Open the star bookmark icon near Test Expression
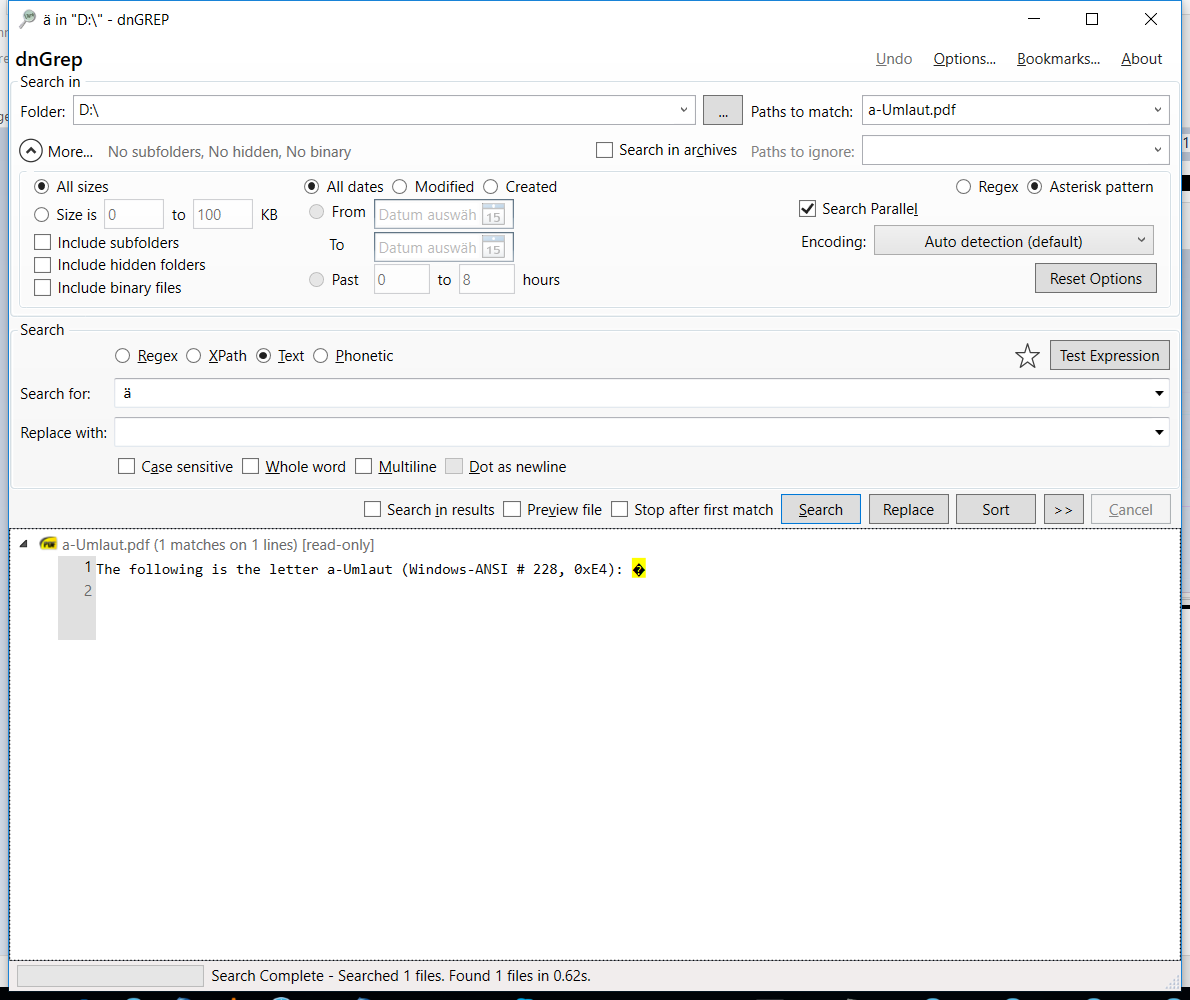1190x1000 pixels. [x=1027, y=355]
